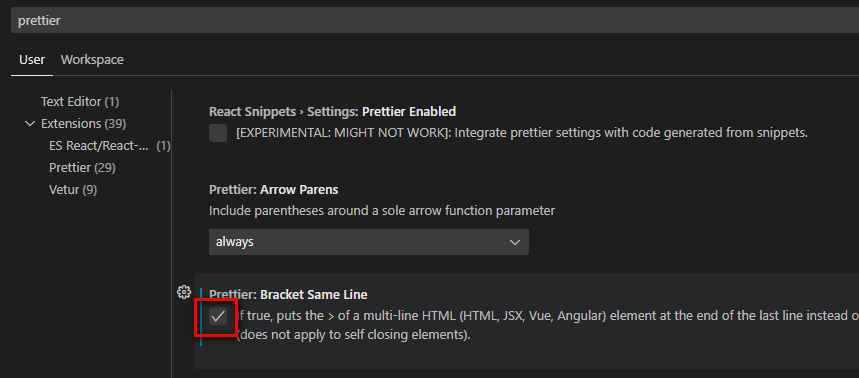The width and height of the screenshot is (859, 378).
Task: Uncheck the Bracket Same Line checkbox
Action: [x=218, y=316]
